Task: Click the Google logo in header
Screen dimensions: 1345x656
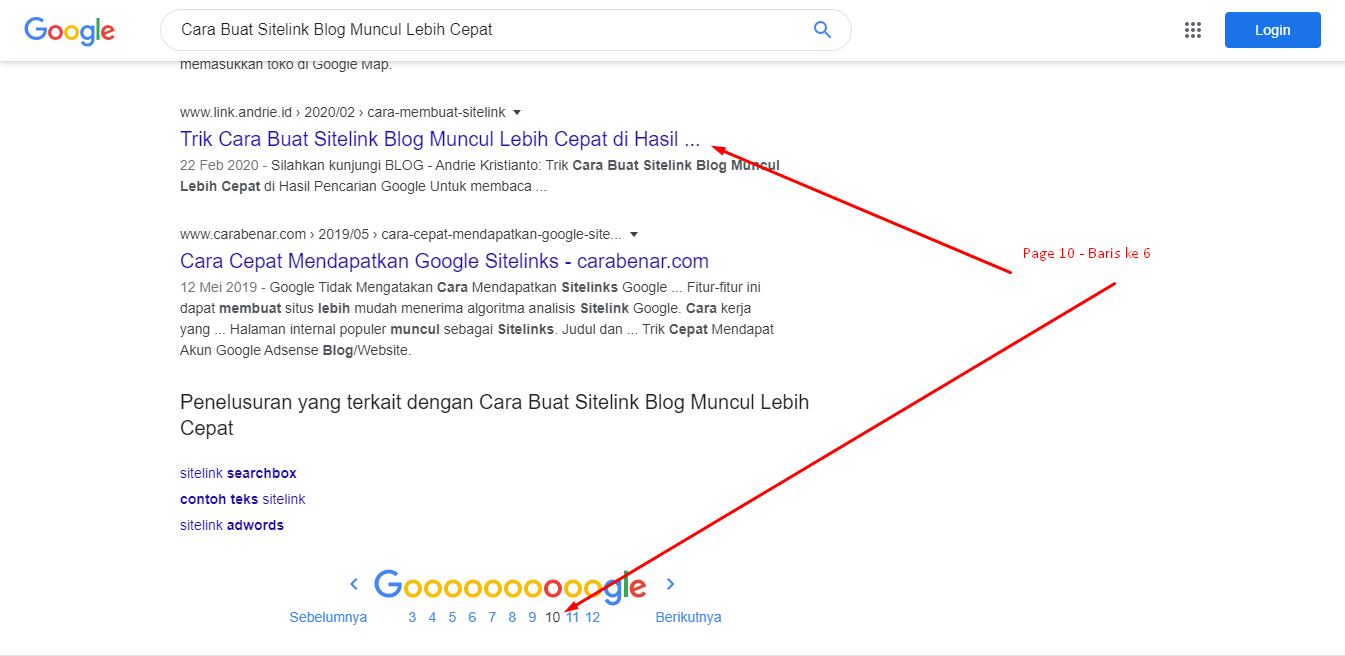Action: (69, 30)
